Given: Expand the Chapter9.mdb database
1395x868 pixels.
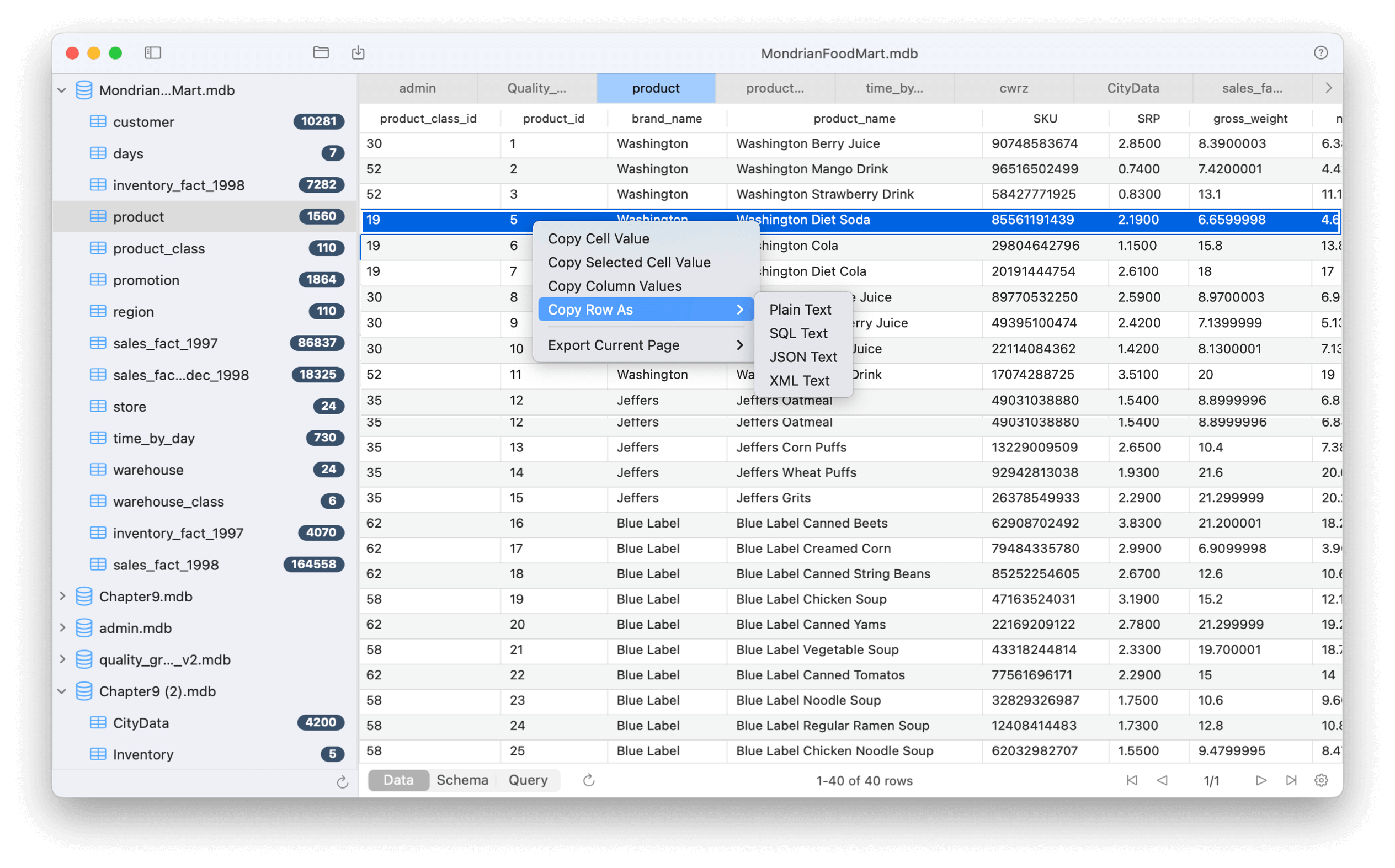Looking at the screenshot, I should pos(62,596).
